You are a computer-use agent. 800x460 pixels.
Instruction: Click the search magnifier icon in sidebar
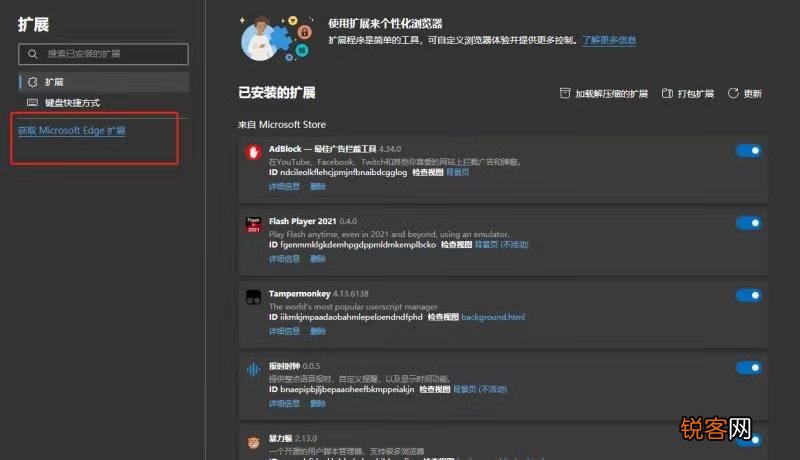pos(33,54)
